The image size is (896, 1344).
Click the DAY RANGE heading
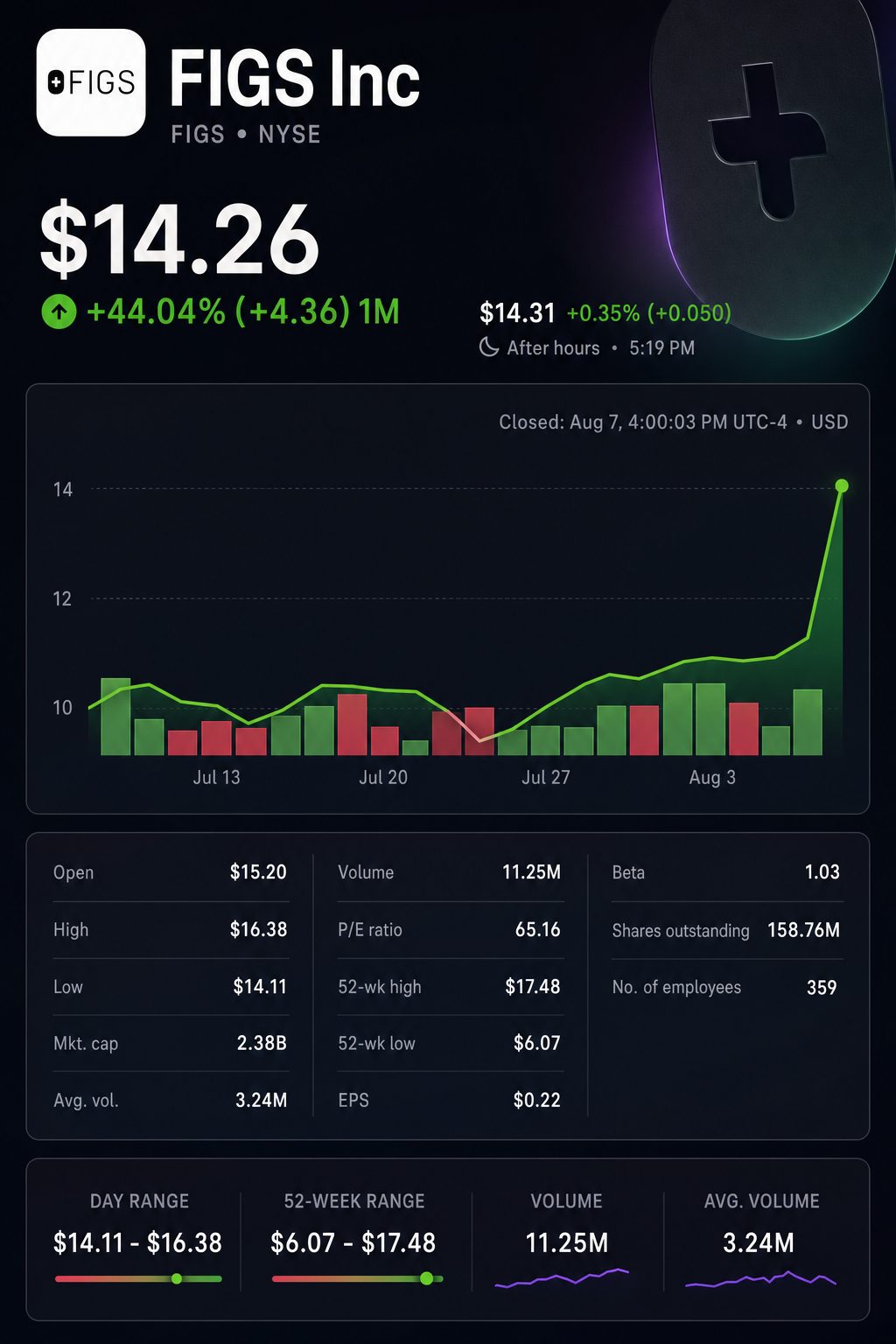click(139, 1201)
